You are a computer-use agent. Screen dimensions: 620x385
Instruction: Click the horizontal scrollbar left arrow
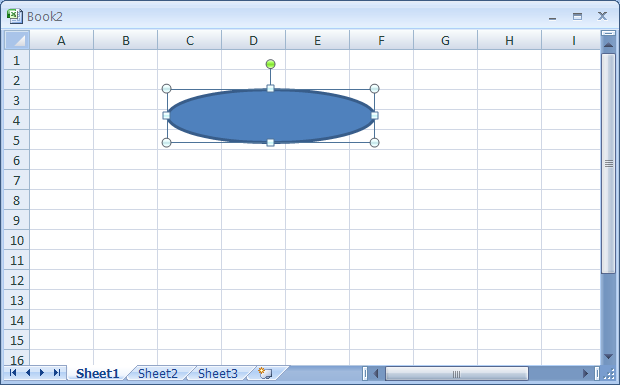(x=376, y=373)
